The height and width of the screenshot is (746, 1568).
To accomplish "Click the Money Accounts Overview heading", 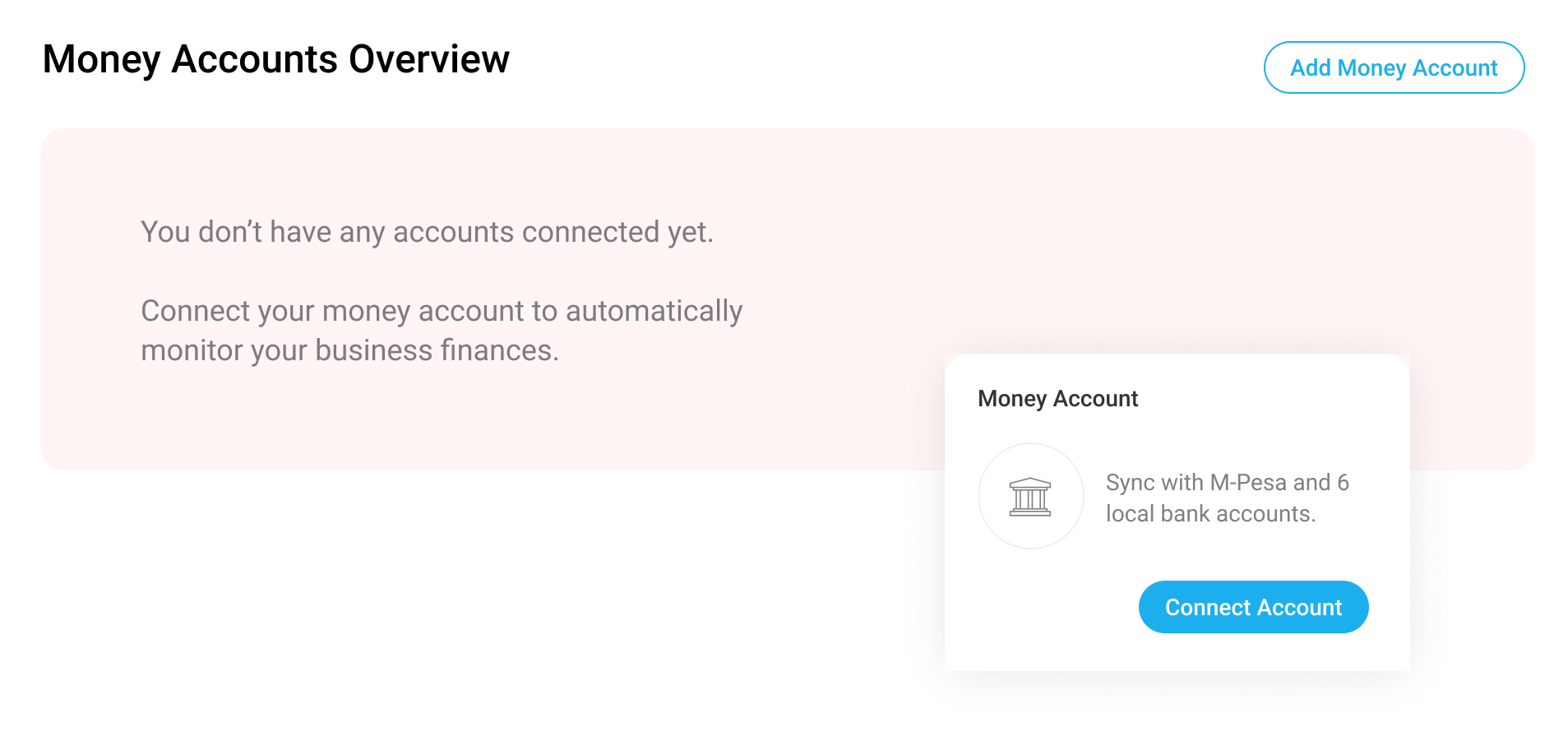I will (x=276, y=59).
